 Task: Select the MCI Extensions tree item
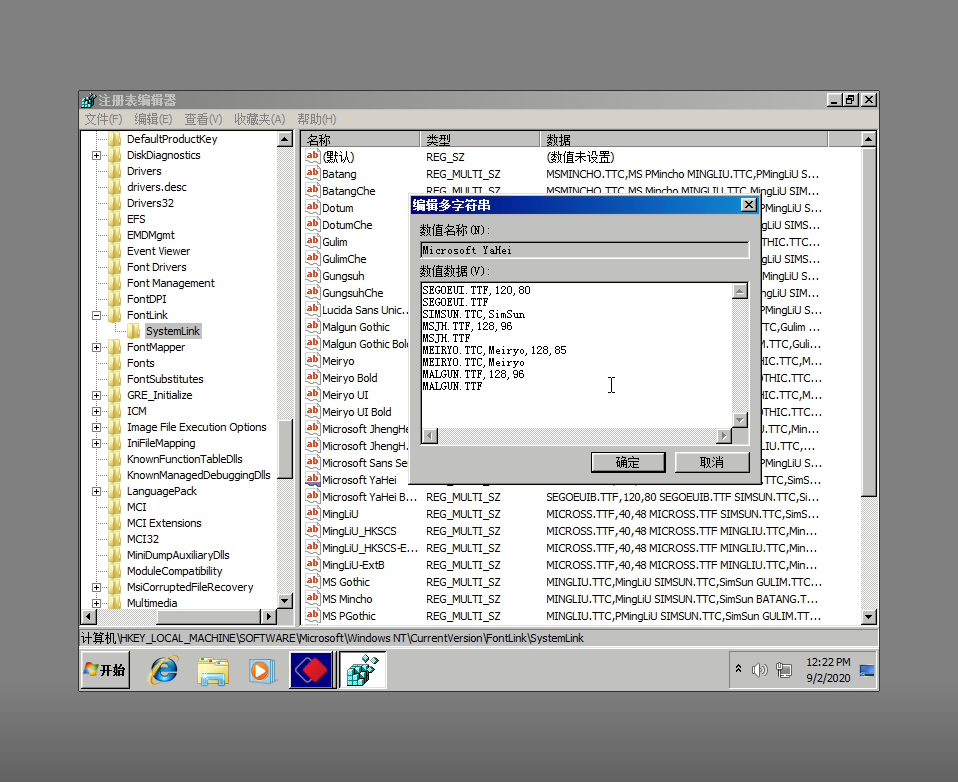pyautogui.click(x=164, y=523)
